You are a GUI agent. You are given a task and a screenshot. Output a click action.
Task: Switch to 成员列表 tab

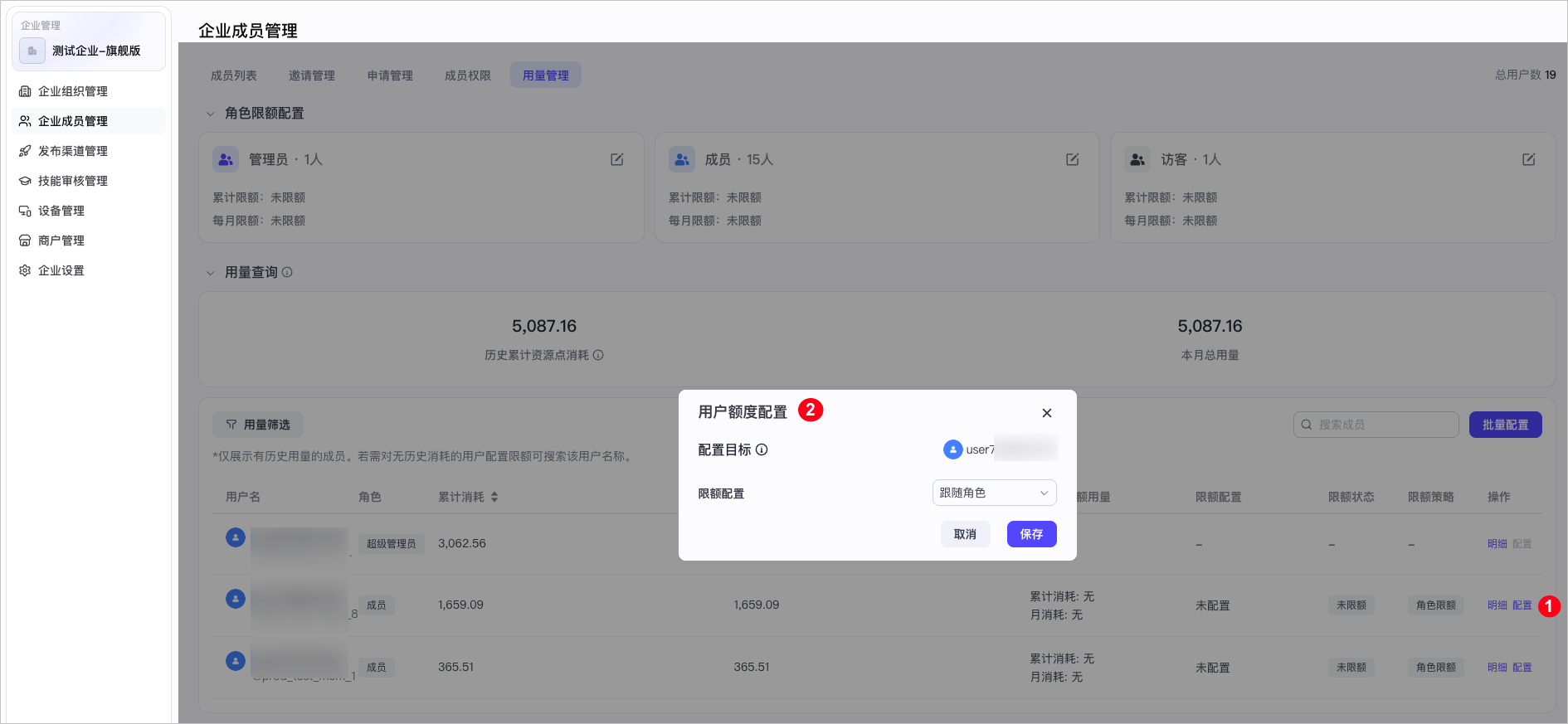234,75
